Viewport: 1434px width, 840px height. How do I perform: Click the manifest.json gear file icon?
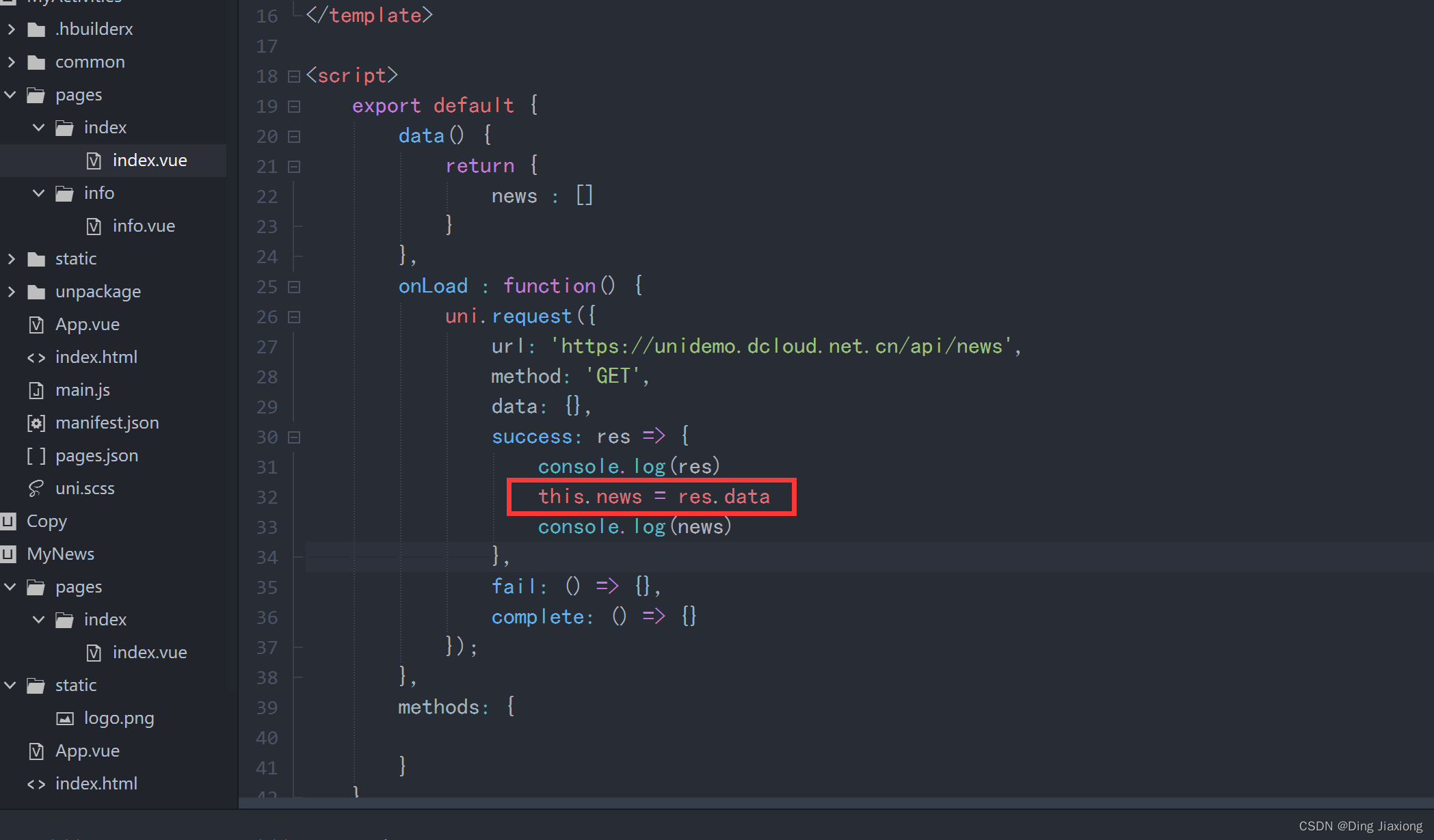point(36,423)
